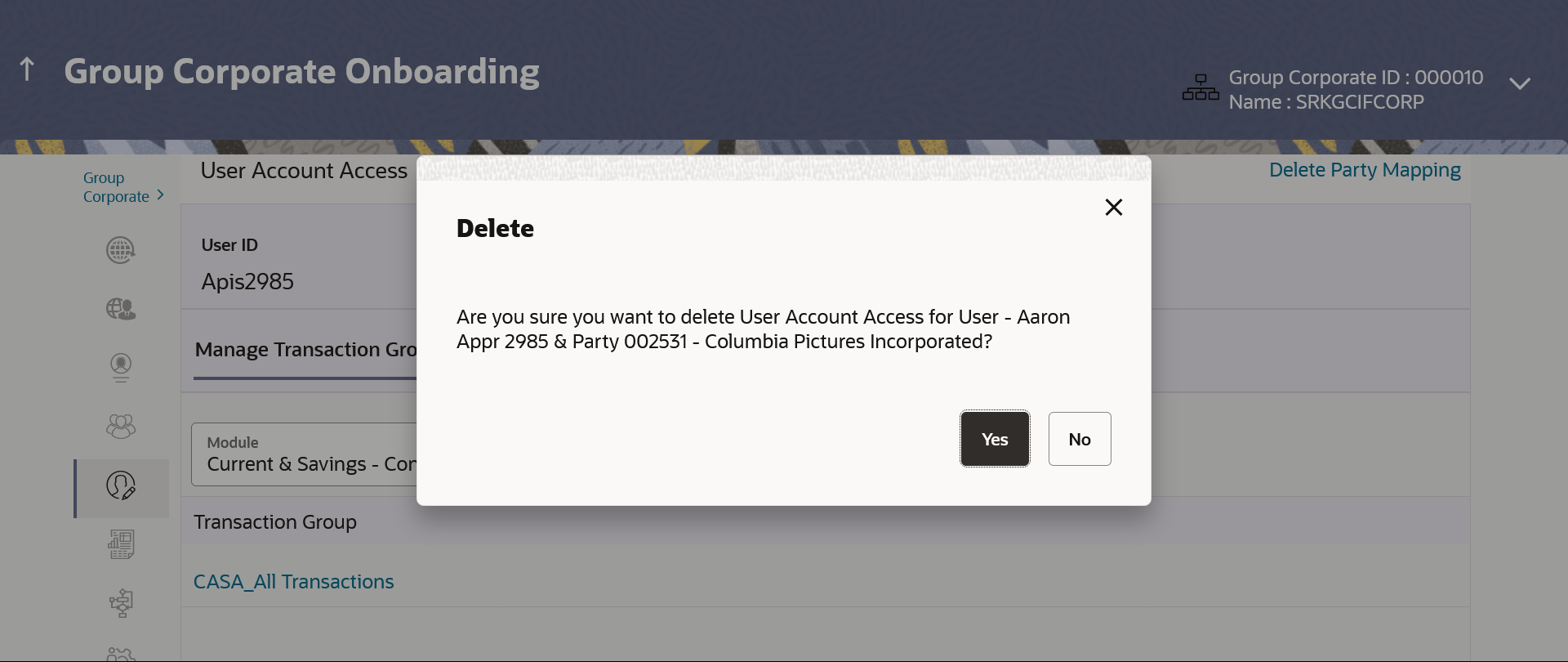
Task: Confirm deletion with the Yes button
Action: [995, 439]
